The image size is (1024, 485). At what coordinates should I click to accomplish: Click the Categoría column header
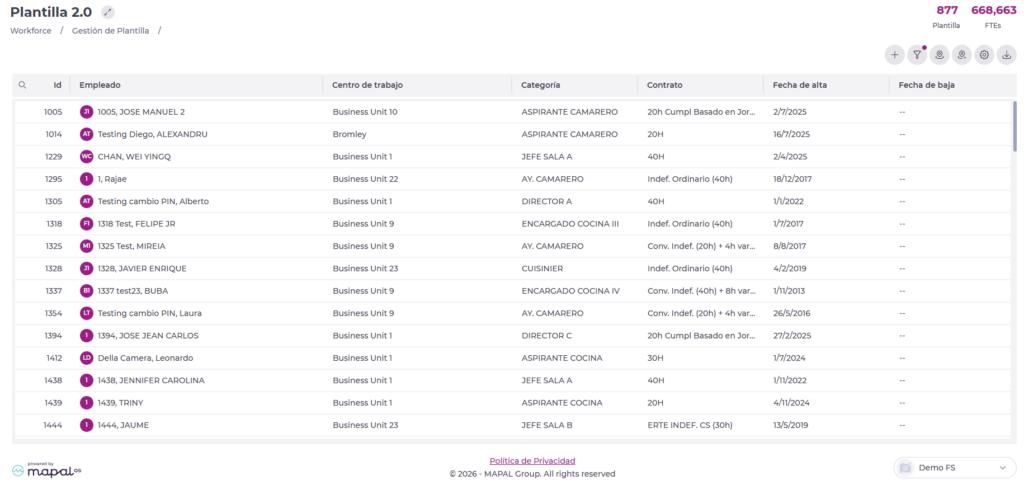click(541, 85)
